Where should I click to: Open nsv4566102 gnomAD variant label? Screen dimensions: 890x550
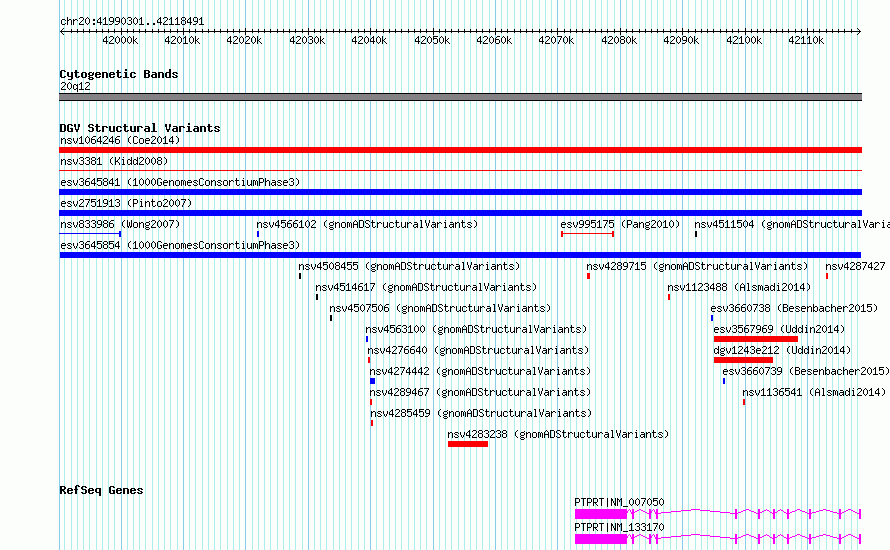point(367,224)
